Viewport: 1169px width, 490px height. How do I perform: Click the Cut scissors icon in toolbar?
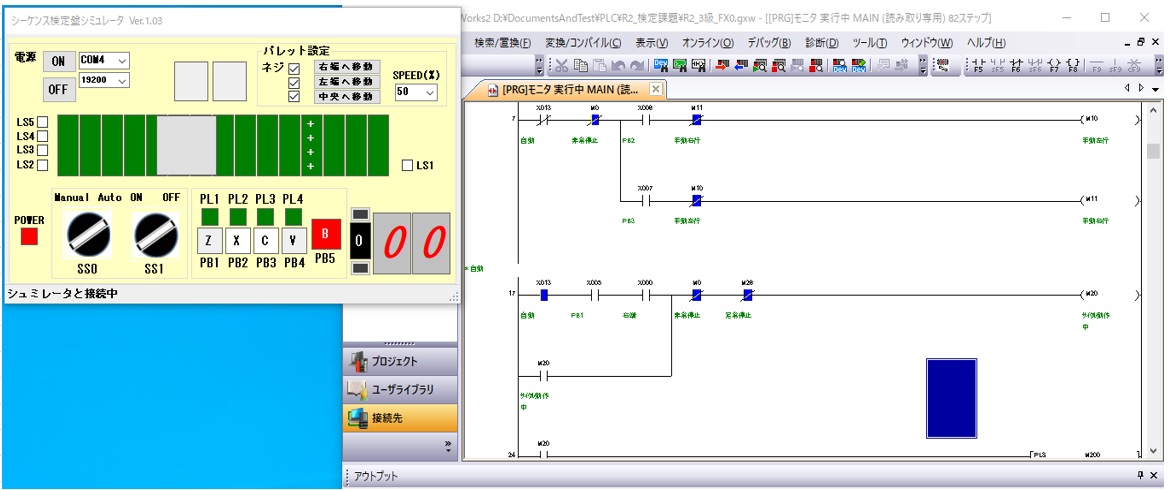coord(561,65)
